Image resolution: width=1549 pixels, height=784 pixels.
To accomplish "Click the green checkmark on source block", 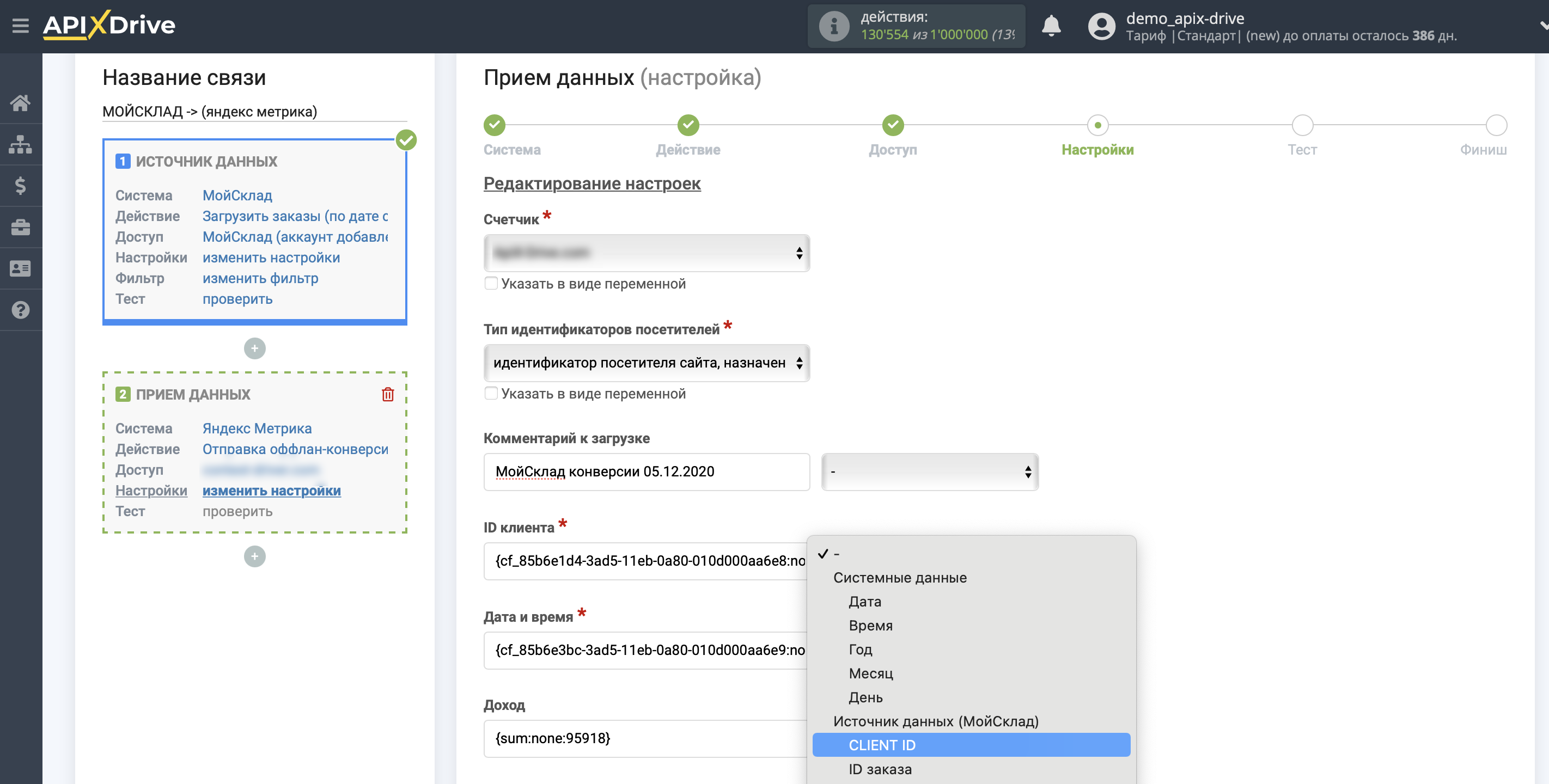I will pyautogui.click(x=406, y=140).
